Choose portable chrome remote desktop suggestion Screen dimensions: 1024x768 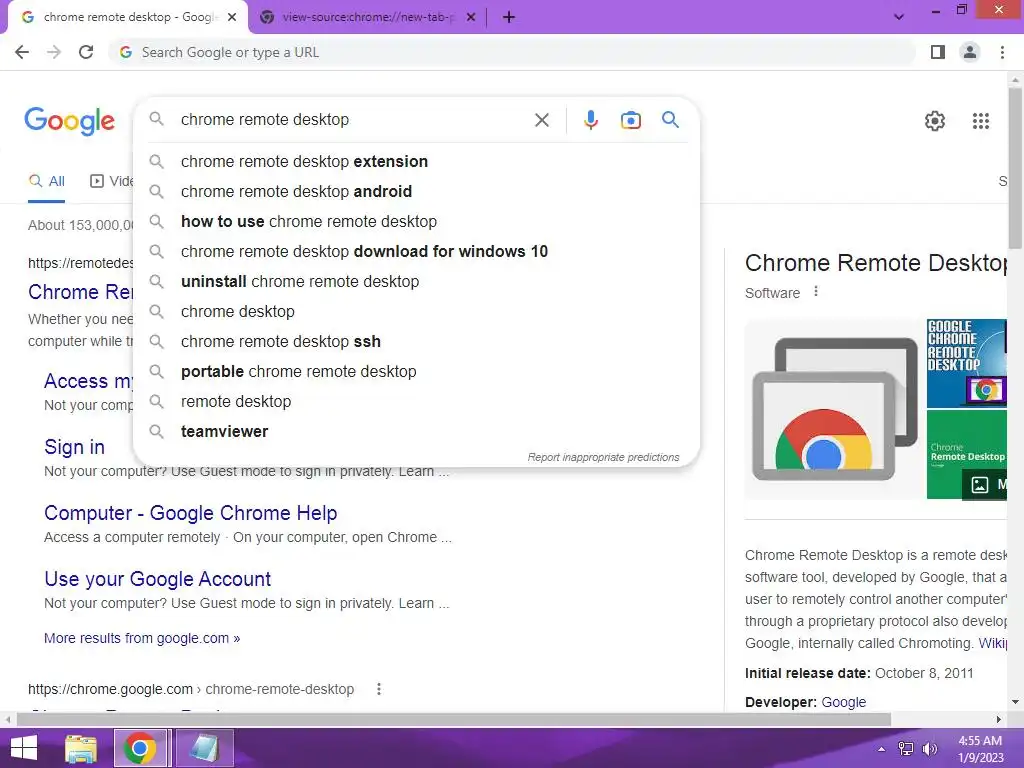tap(416, 372)
